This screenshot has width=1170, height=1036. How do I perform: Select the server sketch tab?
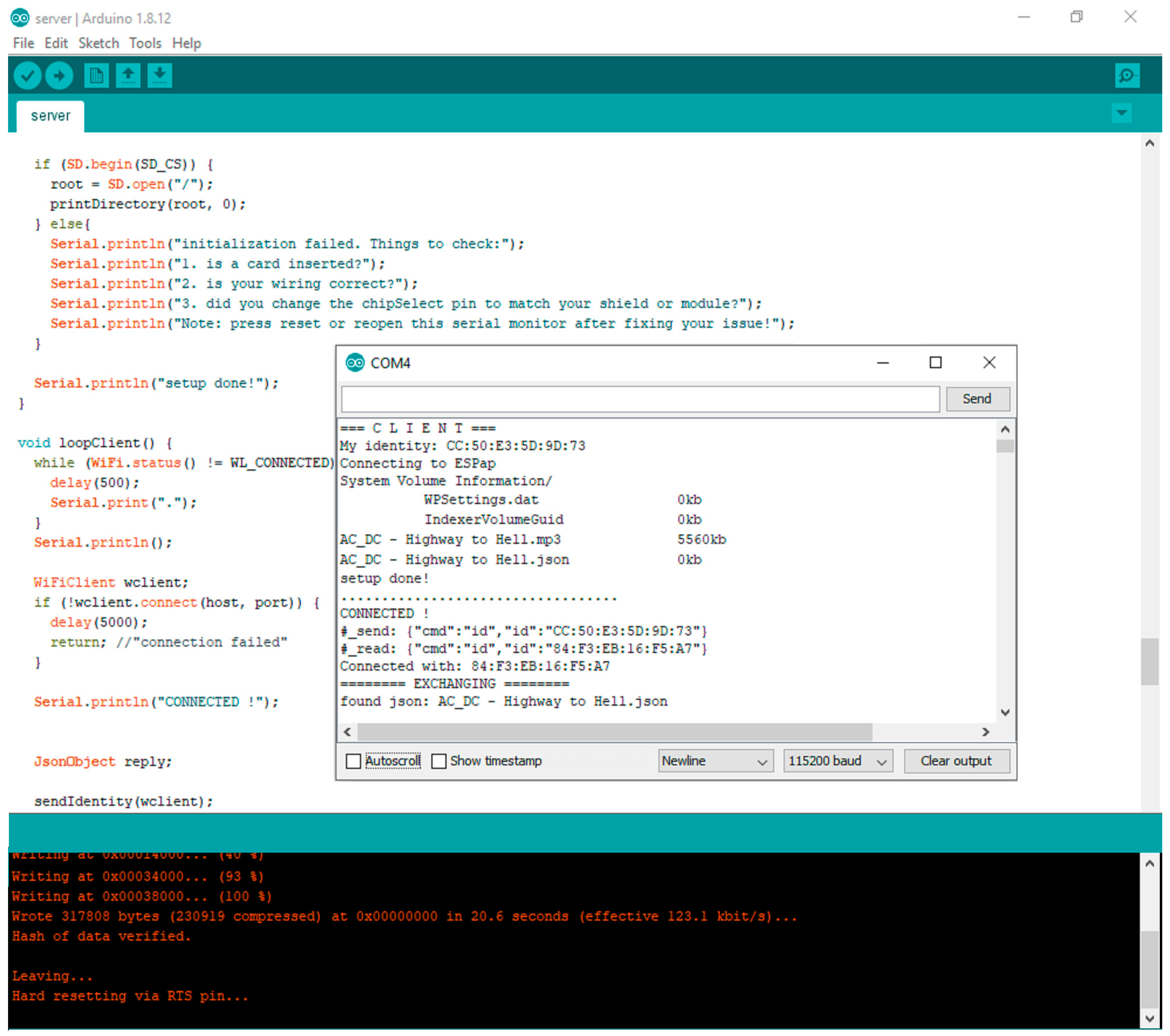(50, 116)
